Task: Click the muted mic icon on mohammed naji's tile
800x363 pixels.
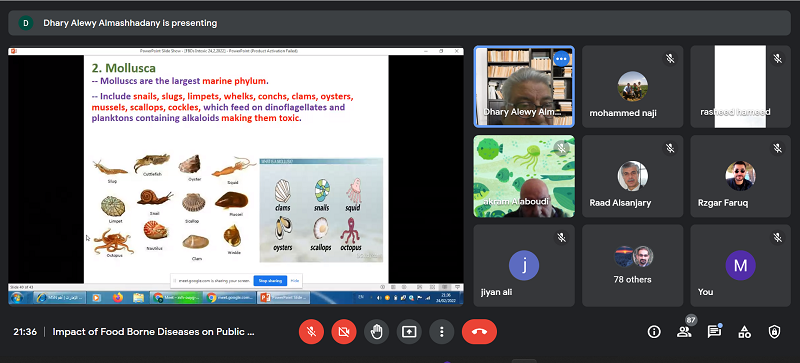Action: tap(669, 59)
